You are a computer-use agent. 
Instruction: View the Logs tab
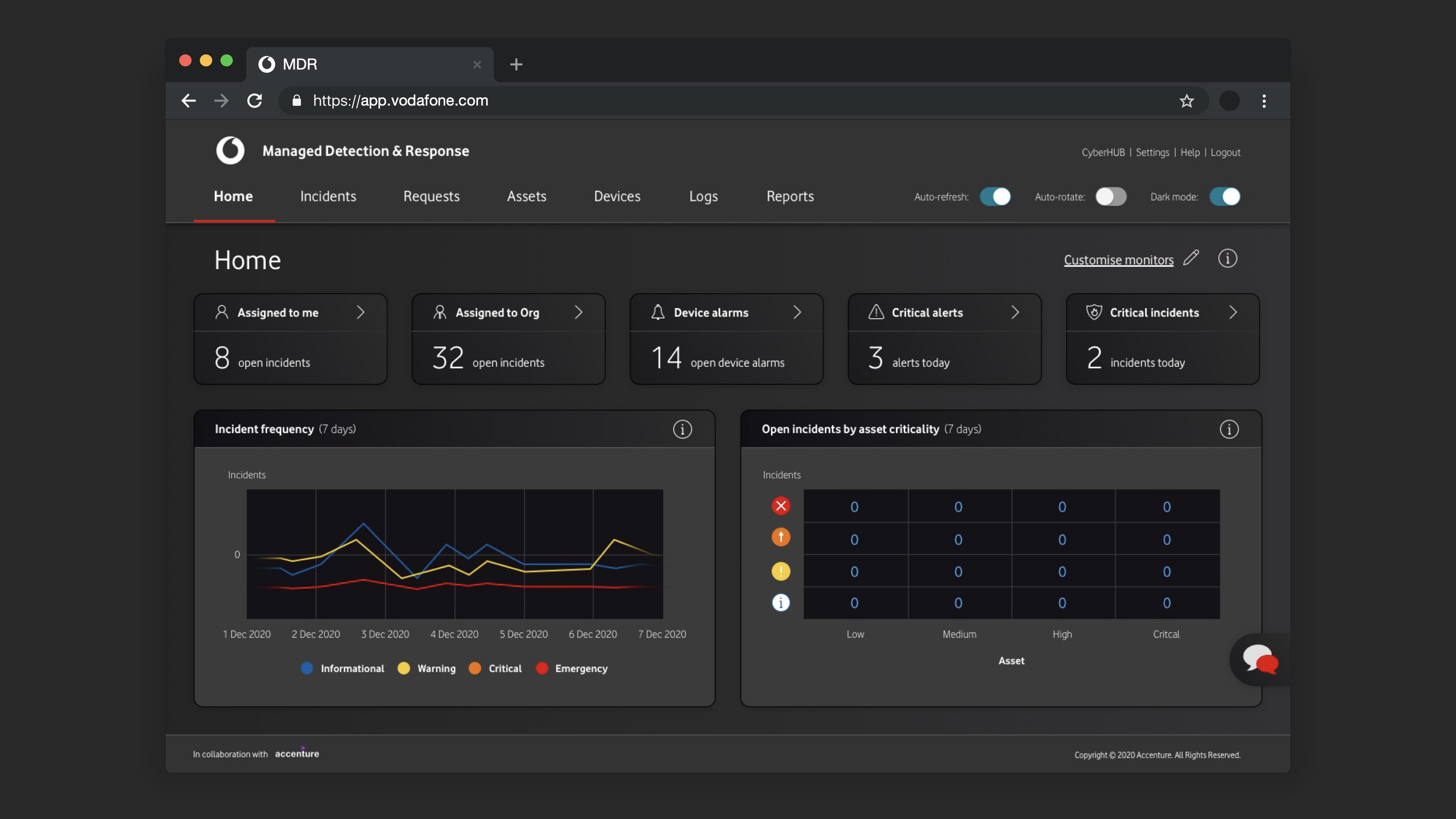(x=704, y=197)
